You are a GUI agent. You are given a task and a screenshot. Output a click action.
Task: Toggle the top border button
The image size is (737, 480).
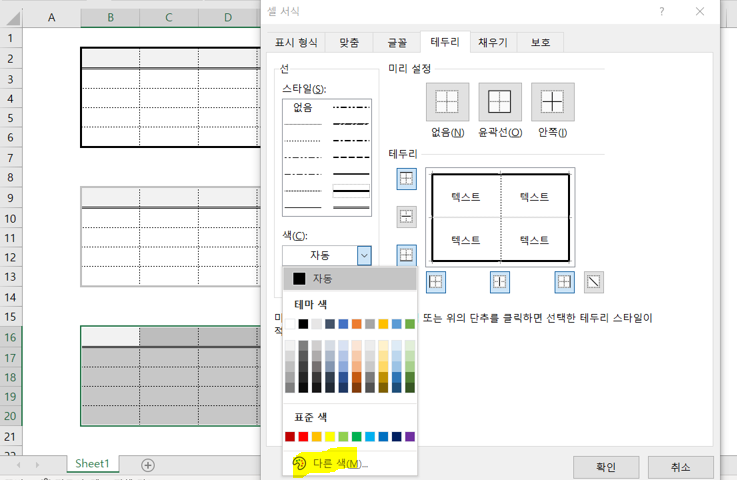(x=406, y=179)
